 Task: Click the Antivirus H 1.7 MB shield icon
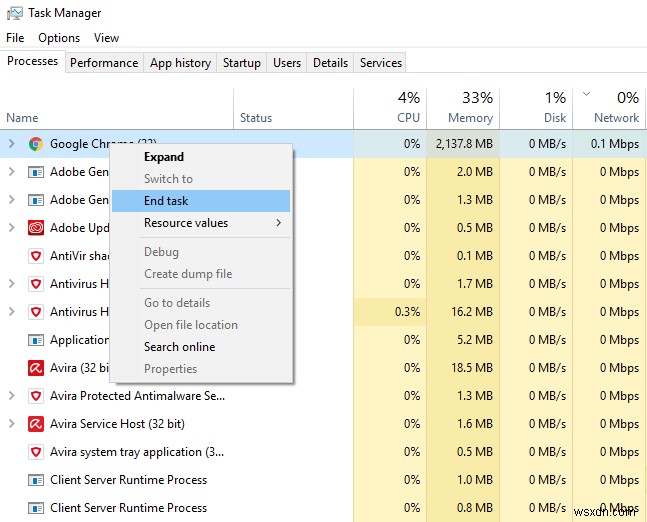(x=36, y=284)
